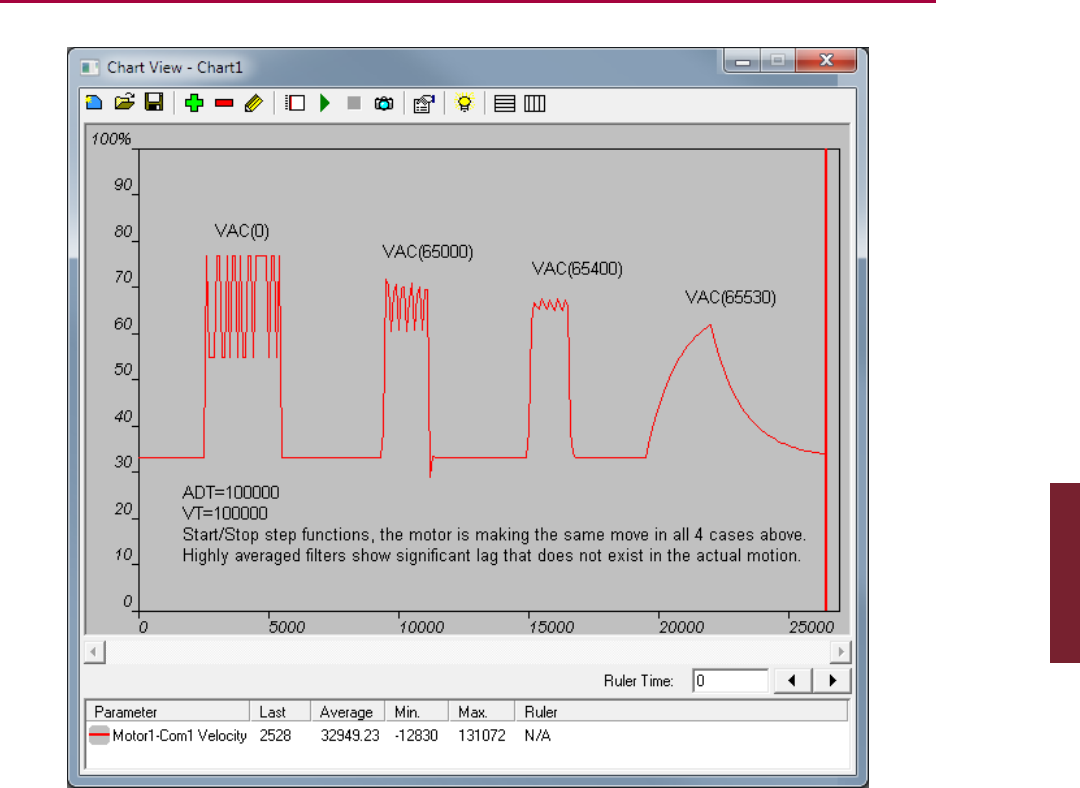The image size is (1080, 788).
Task: Click the Max. column header
Action: [481, 712]
